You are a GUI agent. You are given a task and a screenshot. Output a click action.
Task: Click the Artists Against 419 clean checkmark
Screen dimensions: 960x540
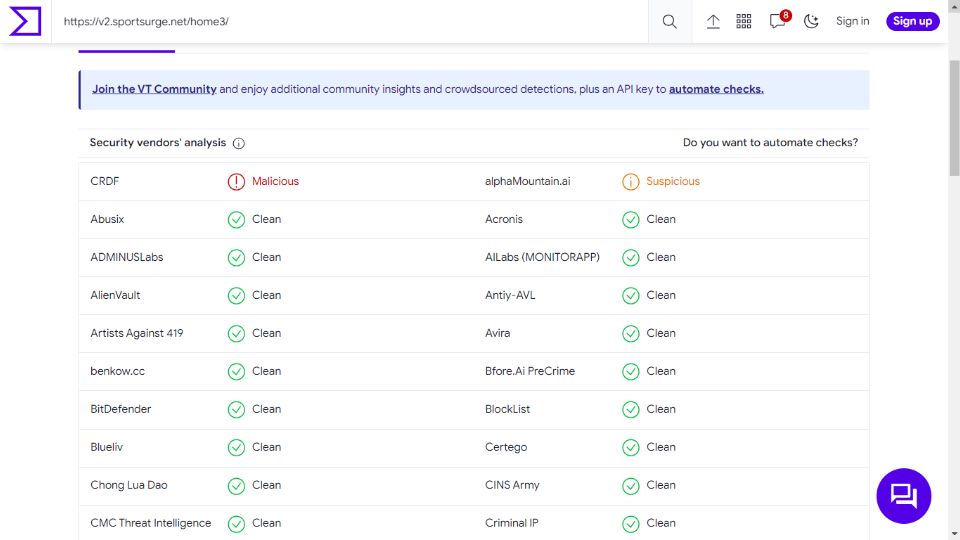coord(236,334)
